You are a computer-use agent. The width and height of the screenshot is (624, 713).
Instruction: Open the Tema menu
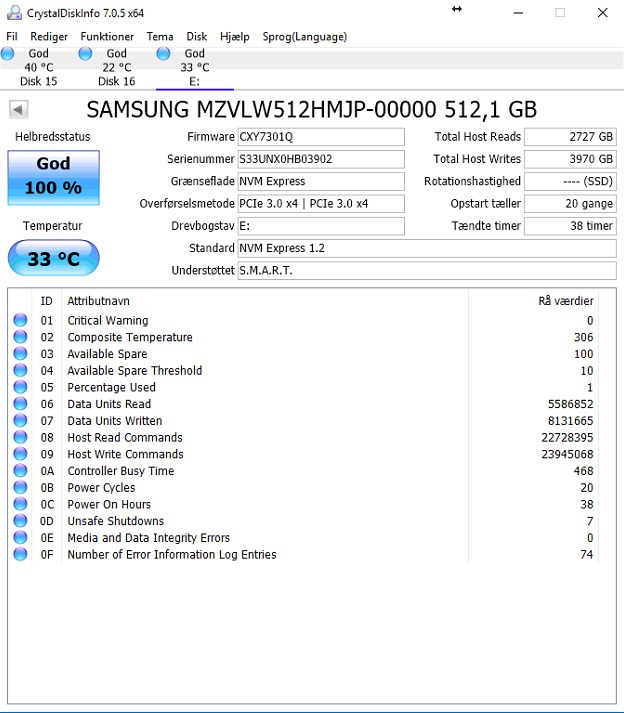(160, 36)
